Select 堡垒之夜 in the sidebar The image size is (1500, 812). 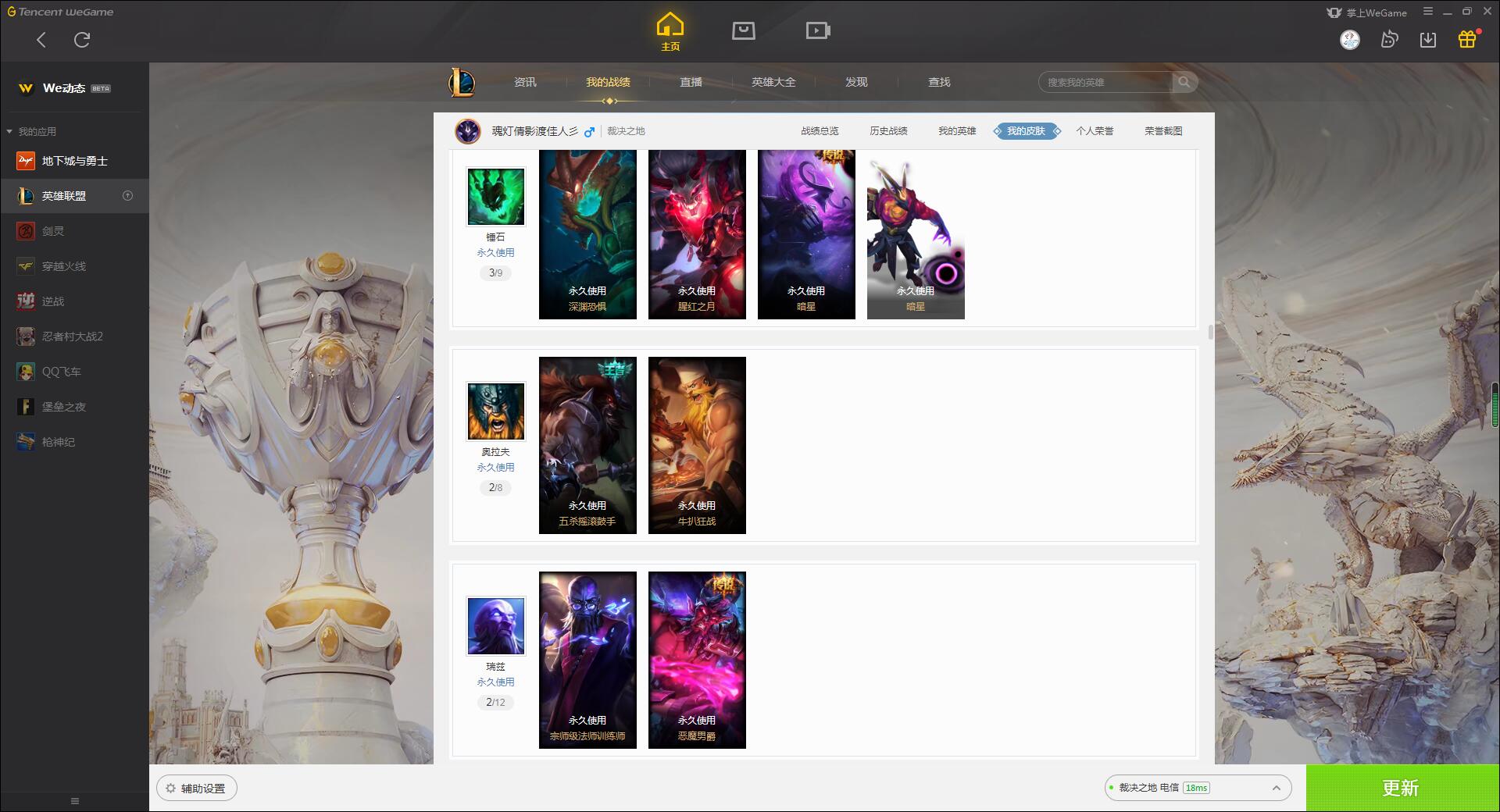pyautogui.click(x=74, y=407)
